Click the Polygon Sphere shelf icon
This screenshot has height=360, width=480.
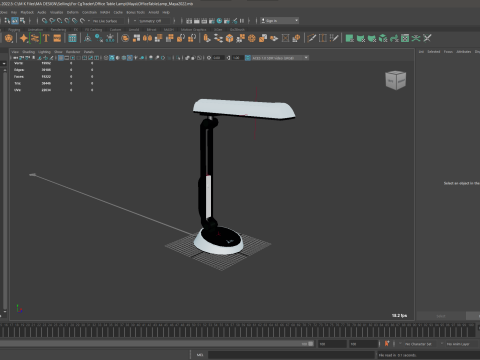pos(9,38)
